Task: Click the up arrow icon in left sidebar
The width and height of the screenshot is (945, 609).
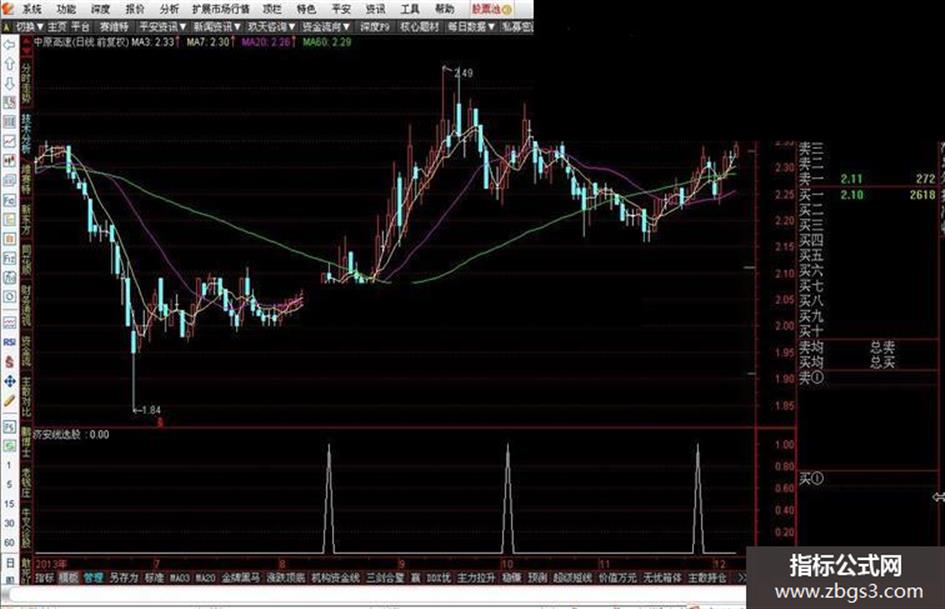Action: [9, 64]
